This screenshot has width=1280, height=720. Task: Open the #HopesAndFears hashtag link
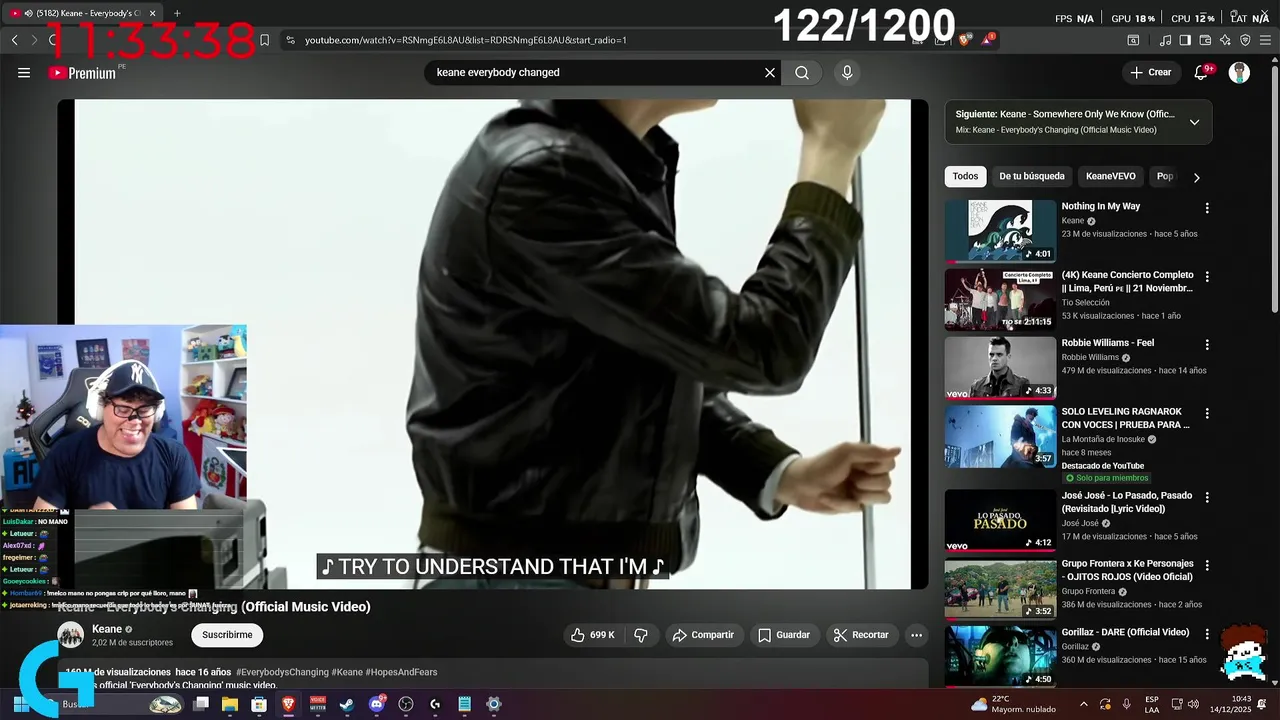pyautogui.click(x=401, y=672)
